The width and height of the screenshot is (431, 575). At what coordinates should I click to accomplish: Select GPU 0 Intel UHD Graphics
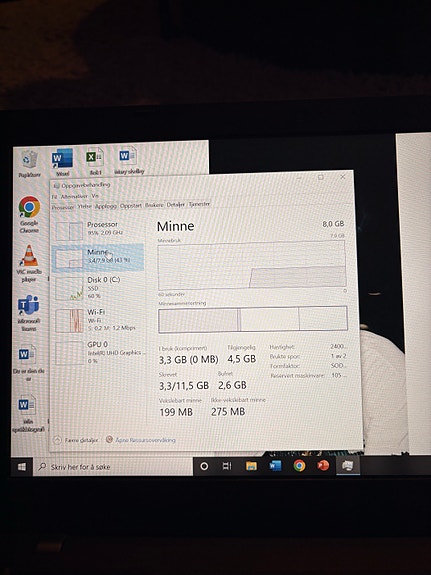coord(98,352)
